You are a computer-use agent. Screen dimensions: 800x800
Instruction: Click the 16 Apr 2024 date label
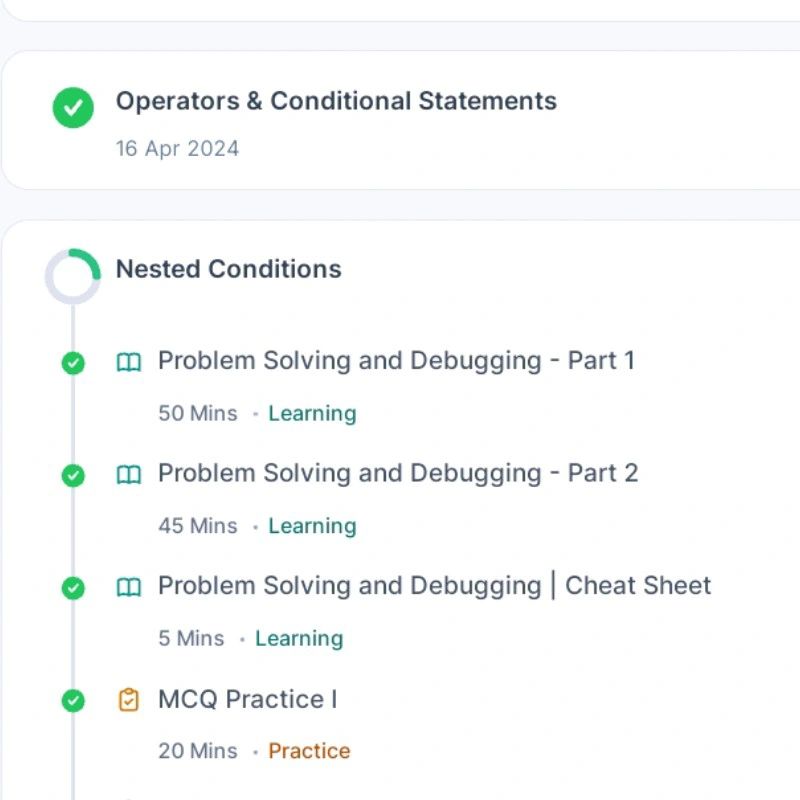click(x=177, y=148)
